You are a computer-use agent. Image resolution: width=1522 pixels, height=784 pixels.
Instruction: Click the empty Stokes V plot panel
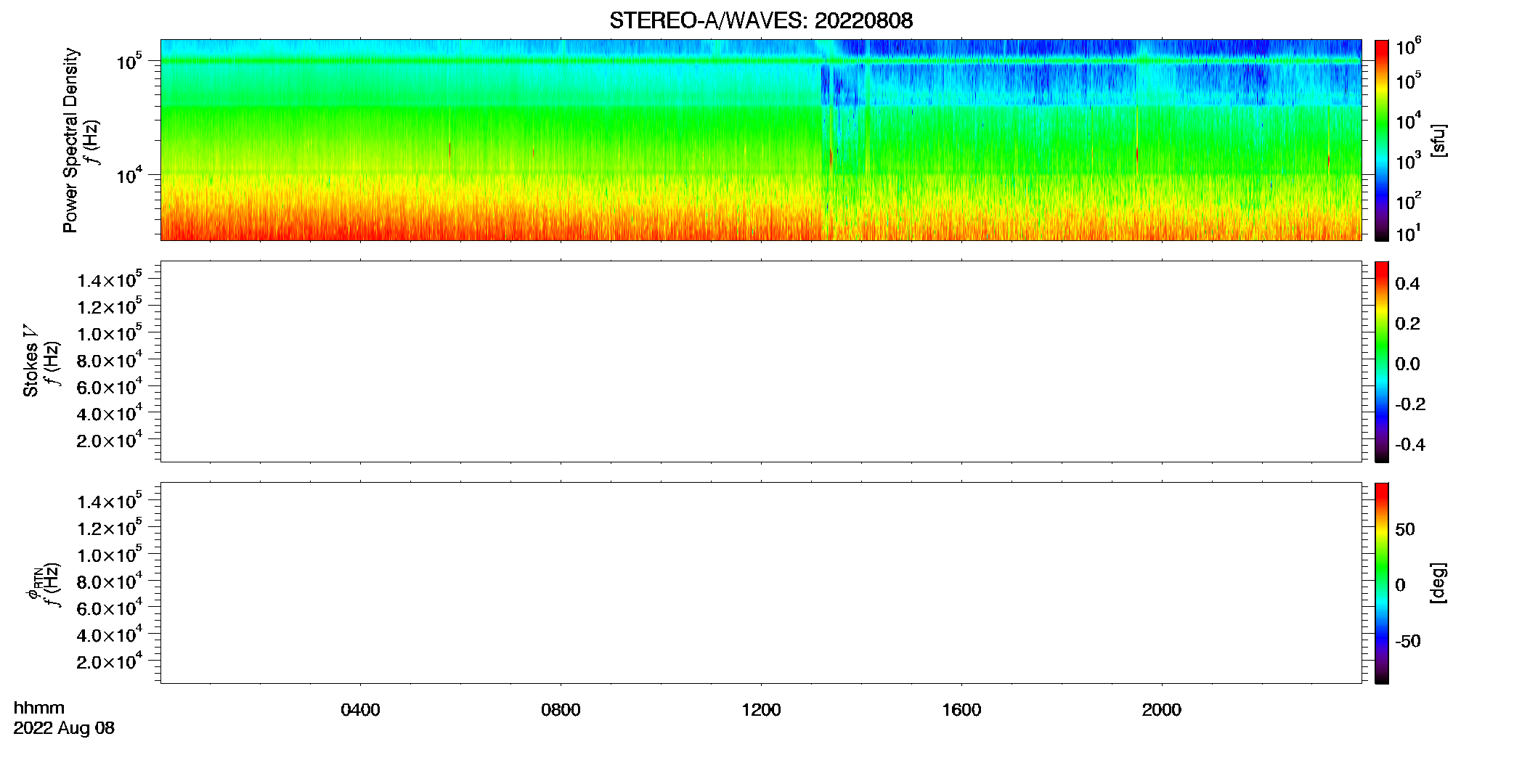[x=761, y=362]
